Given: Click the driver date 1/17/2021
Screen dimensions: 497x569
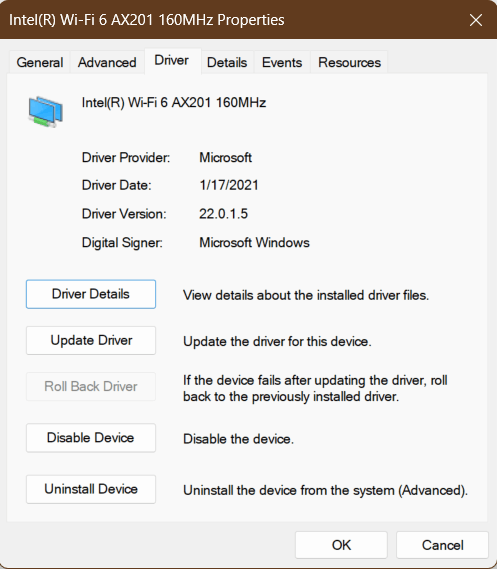Looking at the screenshot, I should pos(229,185).
